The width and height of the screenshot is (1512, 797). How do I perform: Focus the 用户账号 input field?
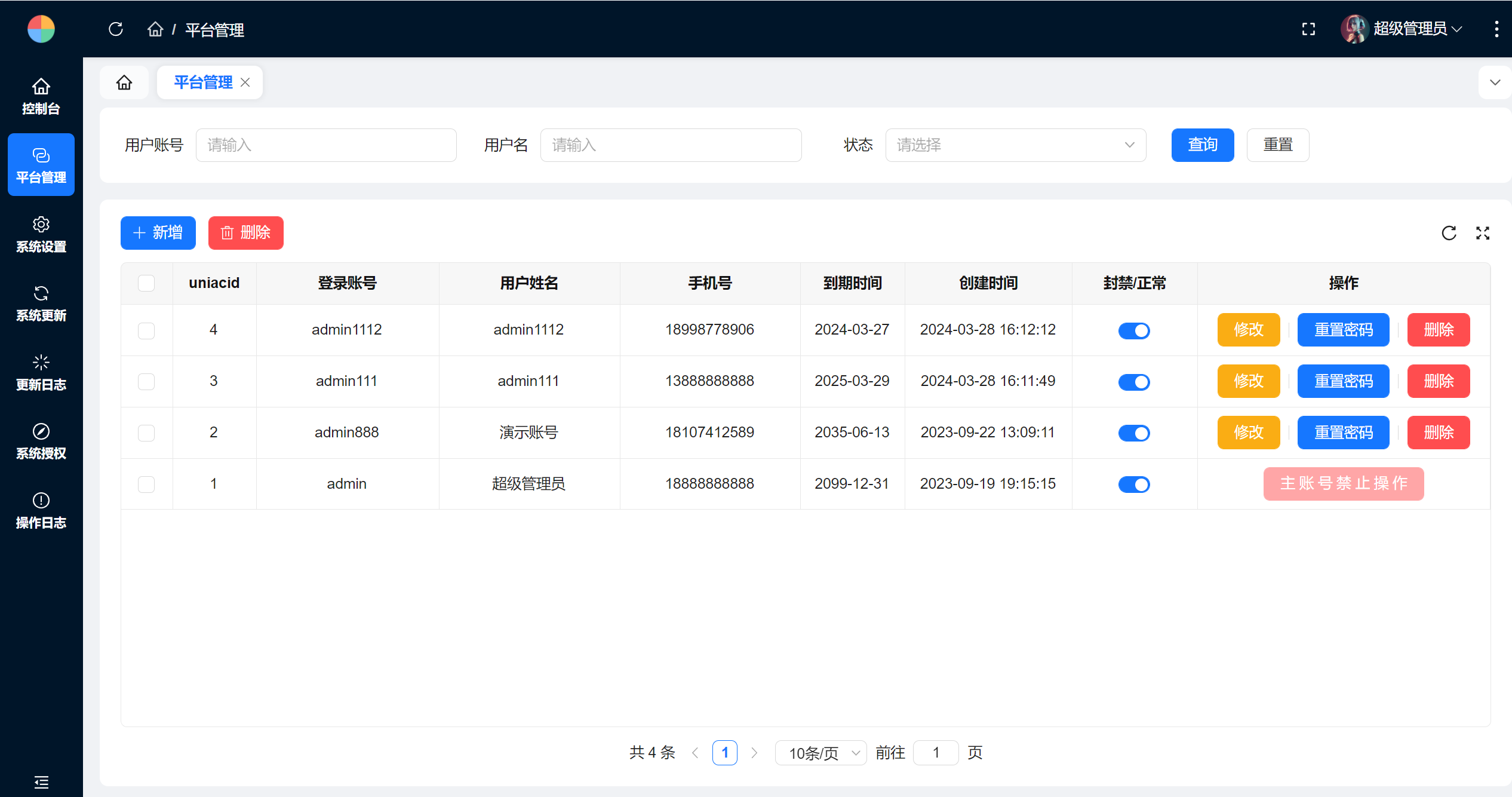click(326, 145)
